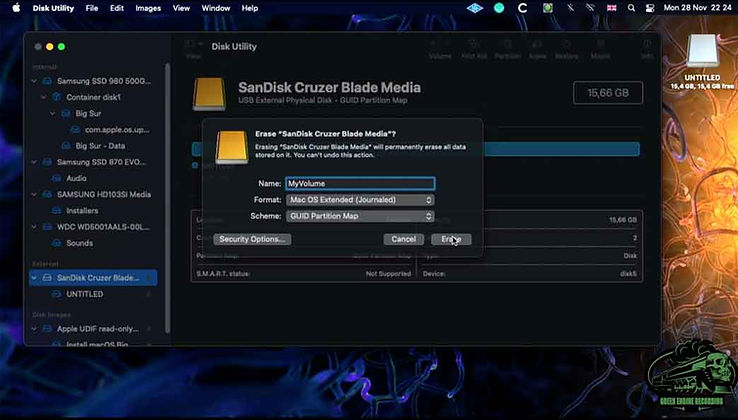Screen dimensions: 738x420
Task: Select the SAMSUNG HD103SI Media row
Action: [x=93, y=194]
